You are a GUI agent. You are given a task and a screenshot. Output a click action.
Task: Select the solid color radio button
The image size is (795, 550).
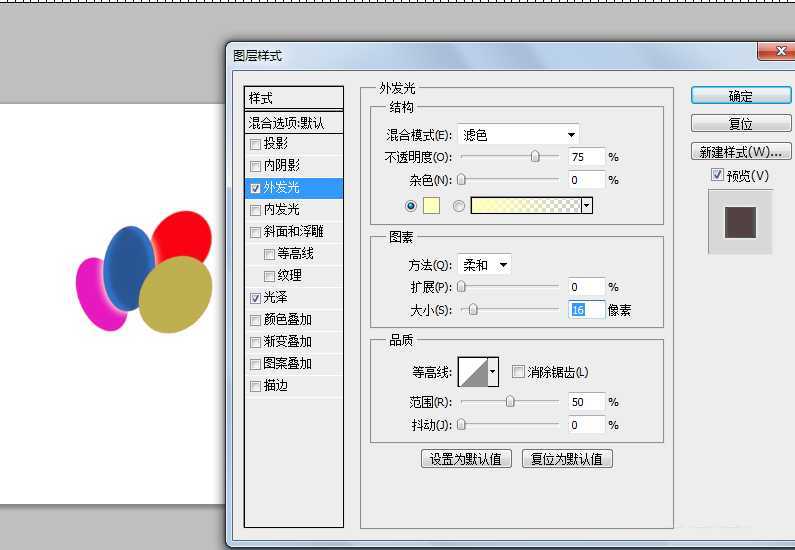411,206
